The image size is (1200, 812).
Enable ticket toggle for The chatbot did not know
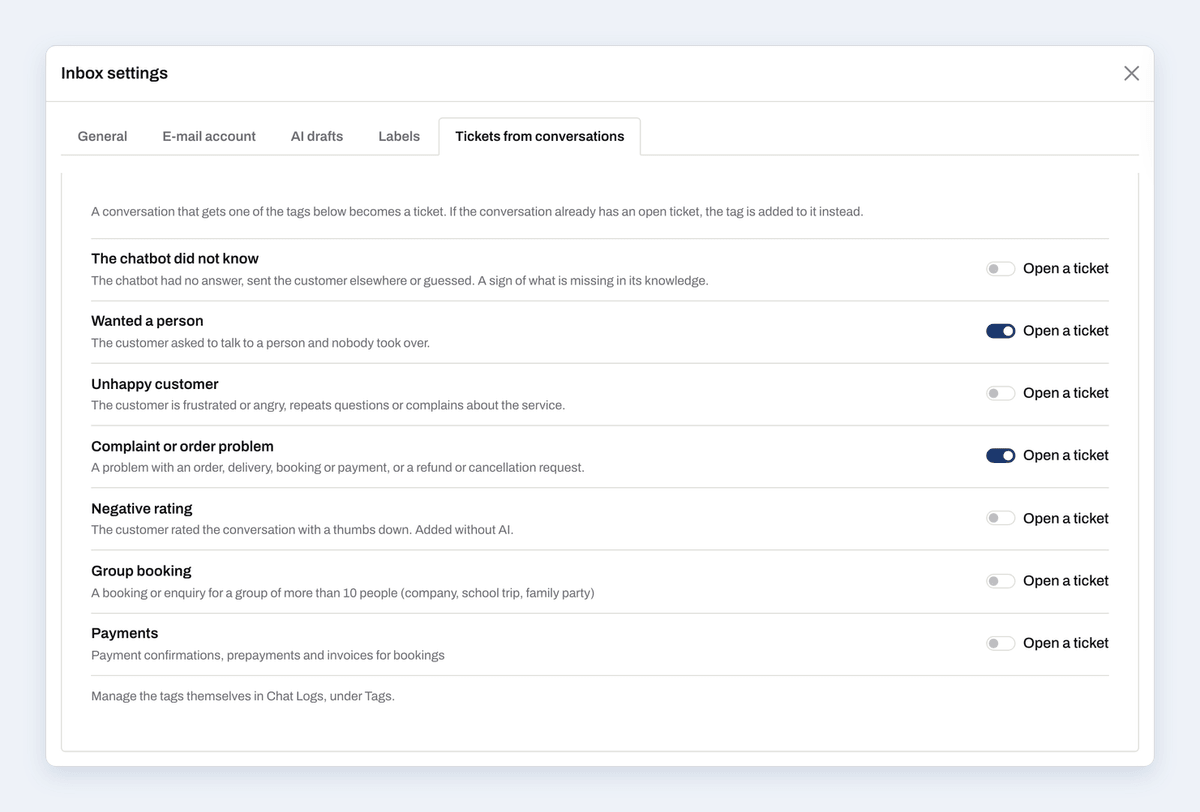coord(1000,269)
